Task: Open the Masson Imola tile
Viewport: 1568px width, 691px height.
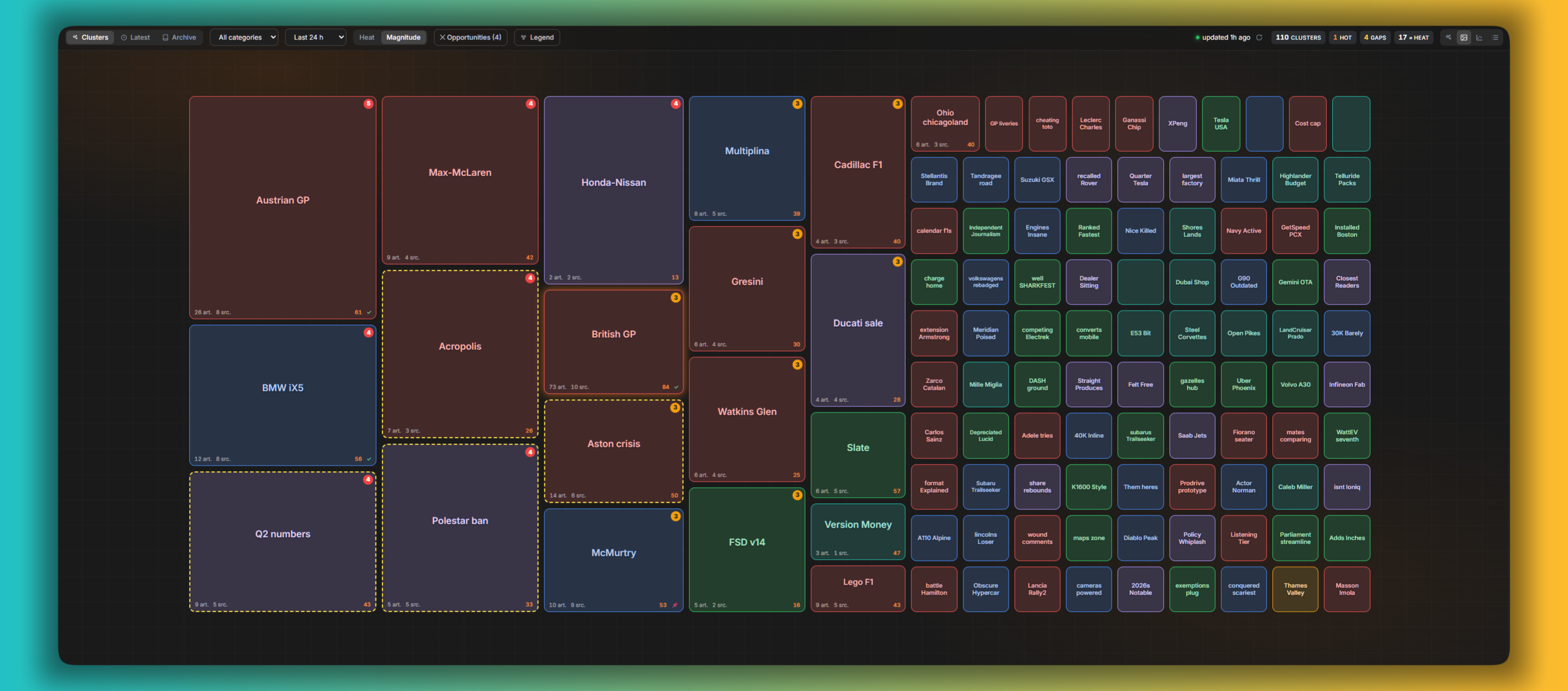Action: click(1347, 589)
